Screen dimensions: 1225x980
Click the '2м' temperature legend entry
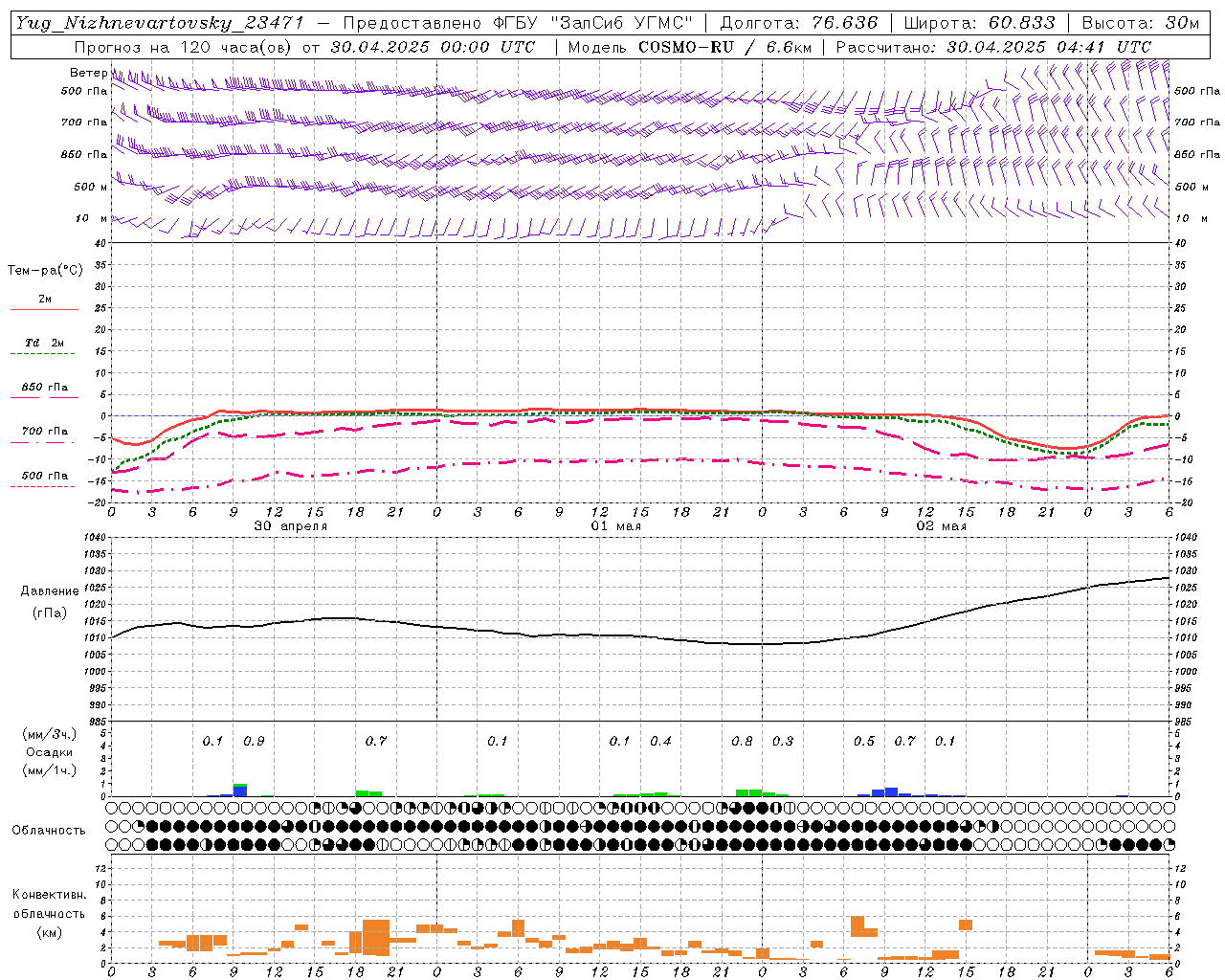click(x=45, y=300)
